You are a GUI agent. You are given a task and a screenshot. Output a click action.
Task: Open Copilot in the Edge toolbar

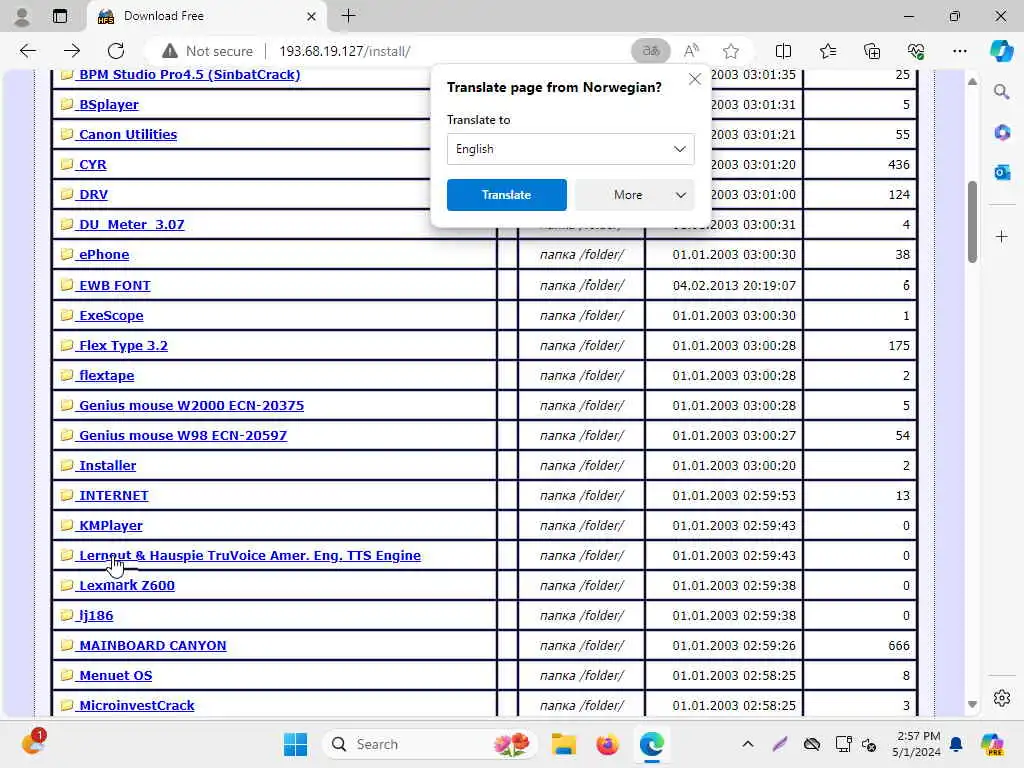[1001, 51]
